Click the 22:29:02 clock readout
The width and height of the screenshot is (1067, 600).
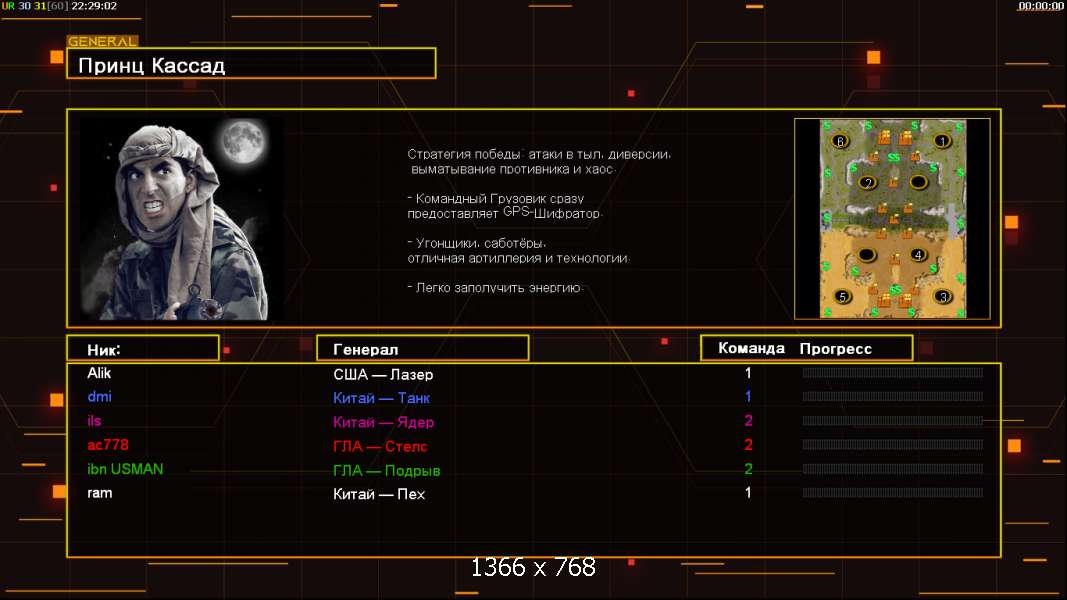[94, 6]
